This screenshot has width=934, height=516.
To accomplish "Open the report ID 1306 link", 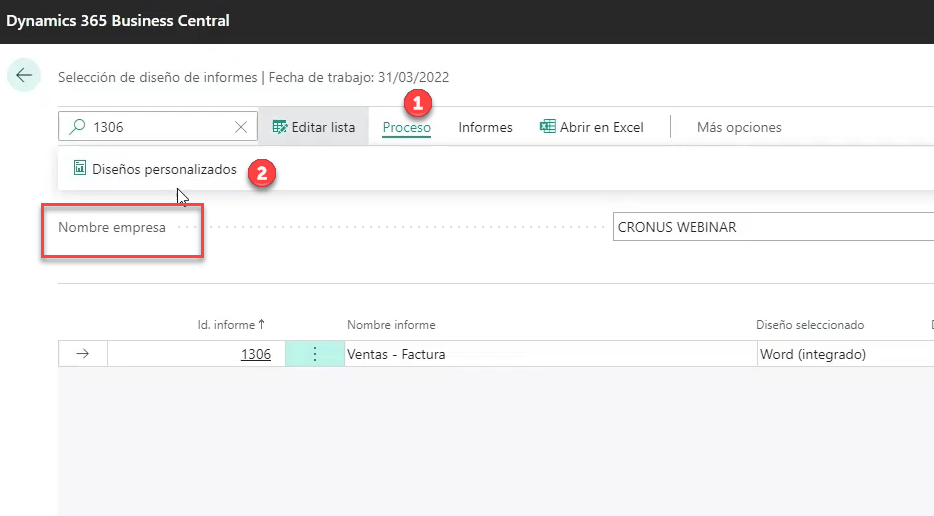I will [255, 354].
